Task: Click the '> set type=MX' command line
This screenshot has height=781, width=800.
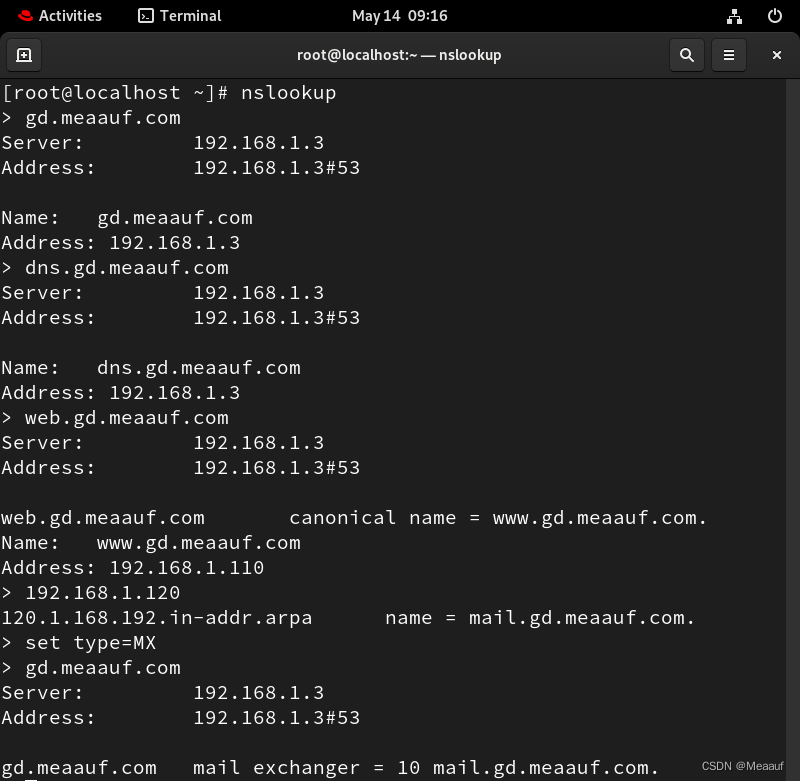Action: [79, 643]
